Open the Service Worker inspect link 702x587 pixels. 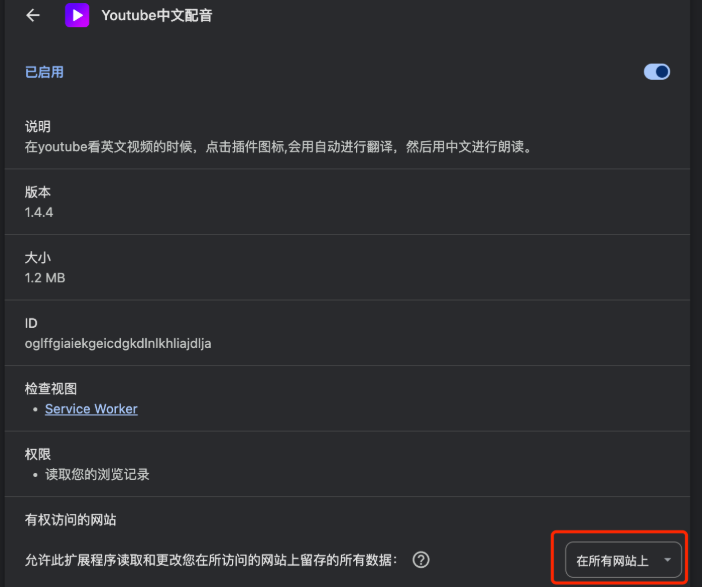point(91,409)
